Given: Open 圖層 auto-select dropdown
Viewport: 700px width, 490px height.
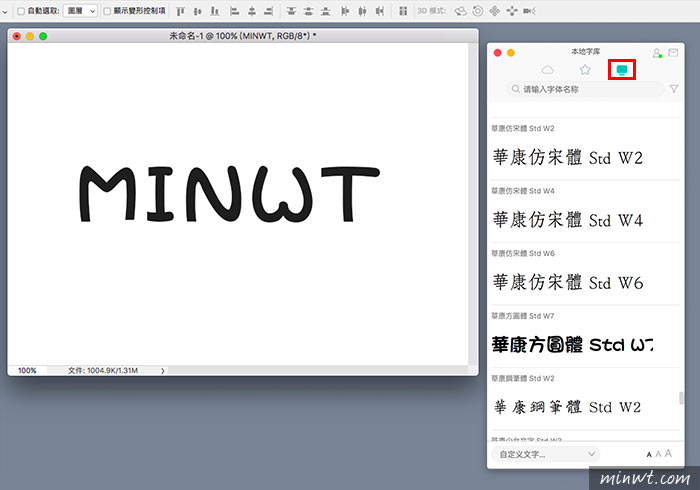Looking at the screenshot, I should pos(80,11).
